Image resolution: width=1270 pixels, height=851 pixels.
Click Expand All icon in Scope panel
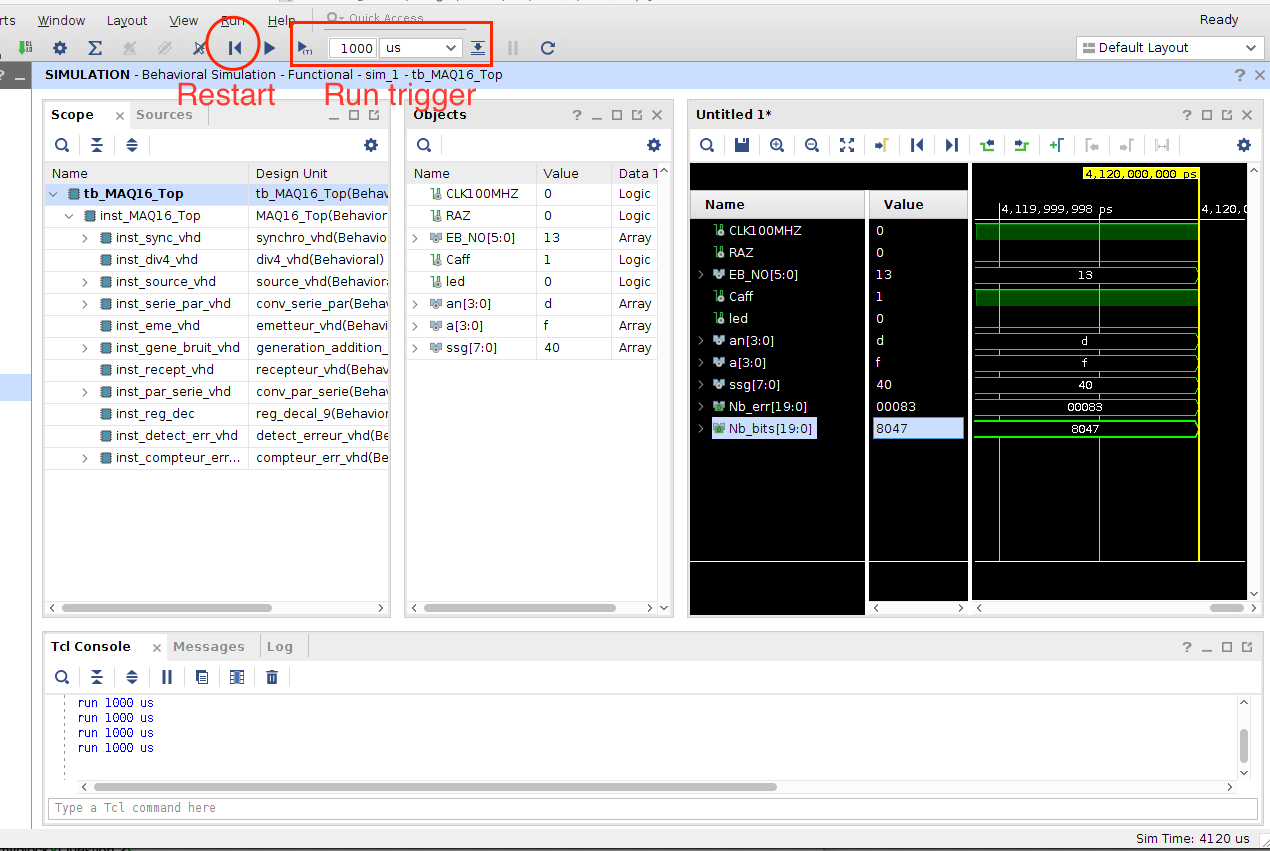coord(132,145)
